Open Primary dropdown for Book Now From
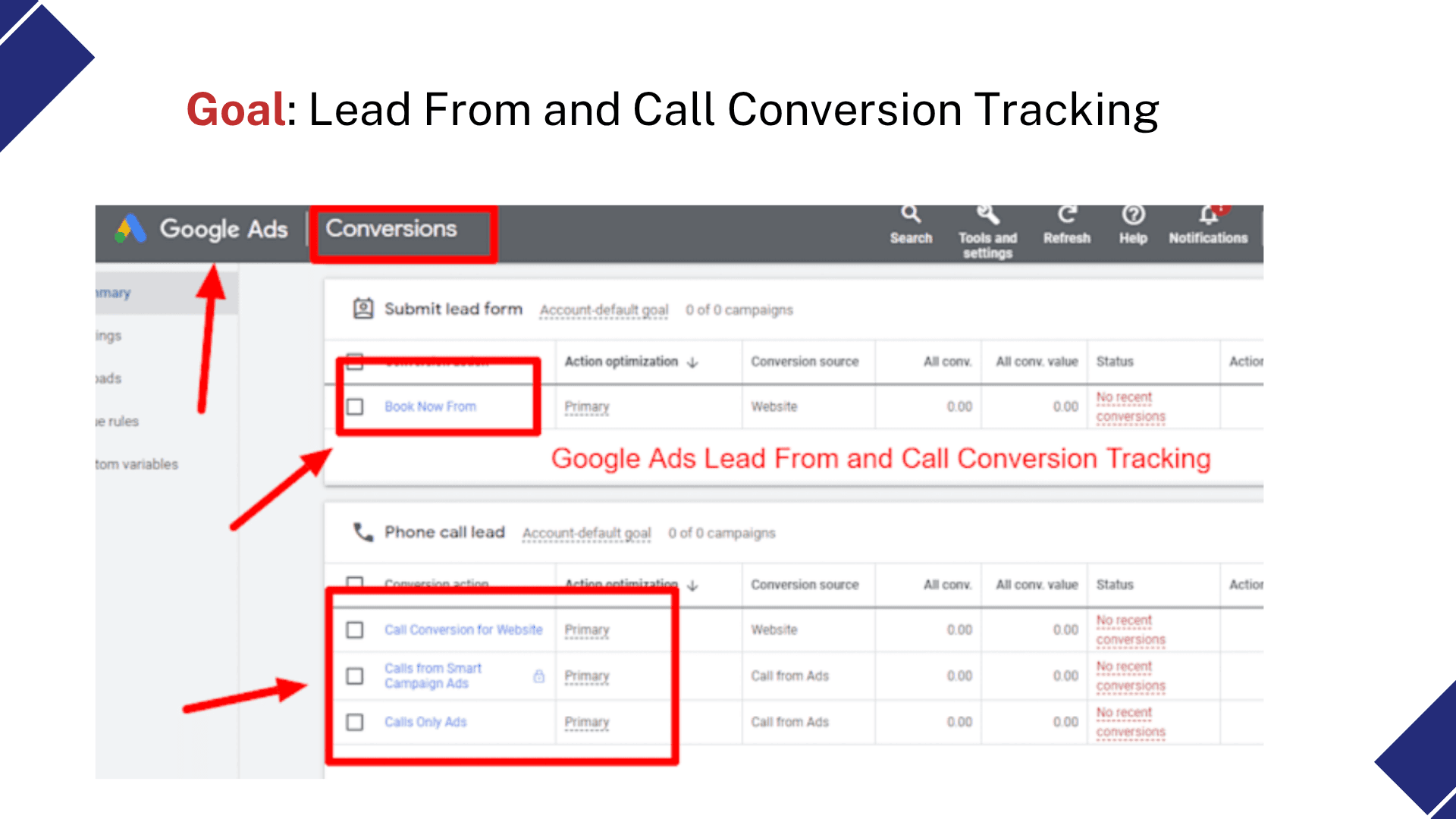Viewport: 1456px width, 819px height. (x=586, y=407)
